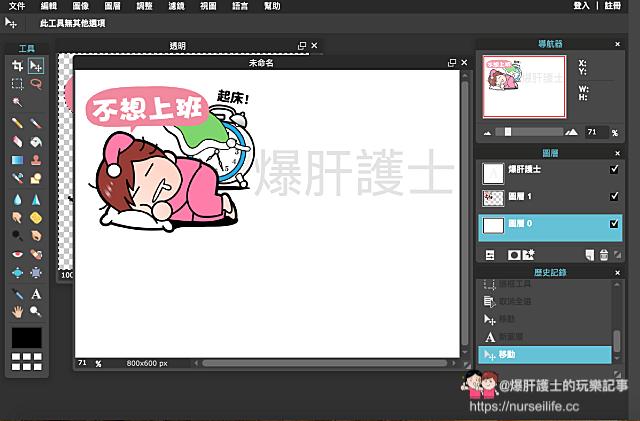Add a layer mask from layers panel

click(513, 255)
